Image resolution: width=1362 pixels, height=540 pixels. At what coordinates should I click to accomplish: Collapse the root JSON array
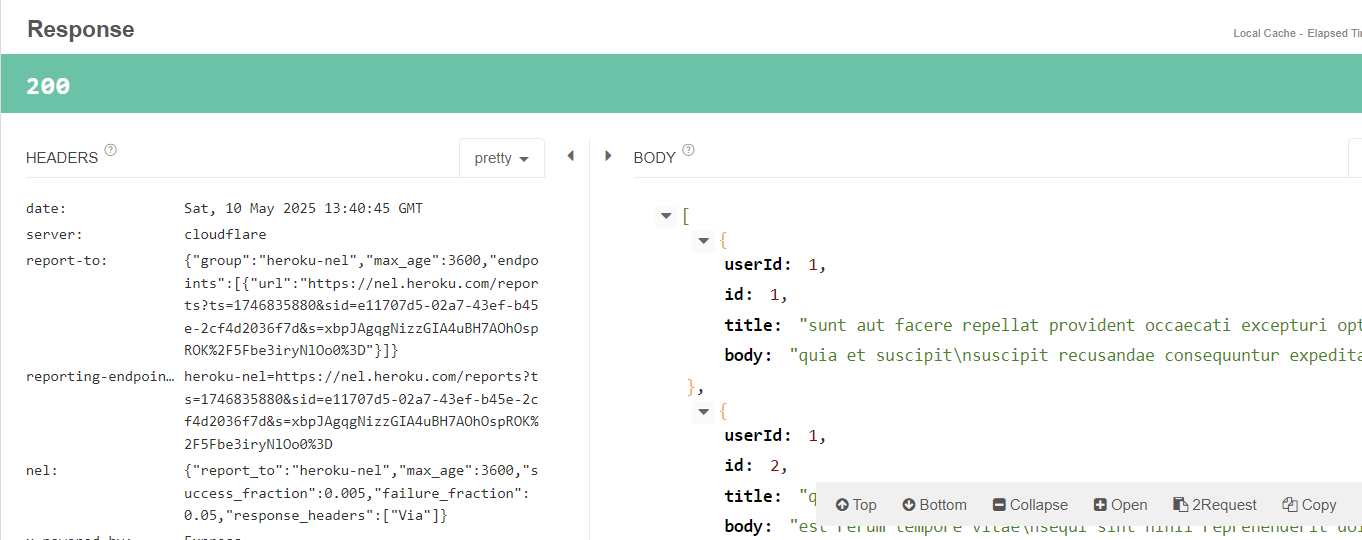(666, 215)
